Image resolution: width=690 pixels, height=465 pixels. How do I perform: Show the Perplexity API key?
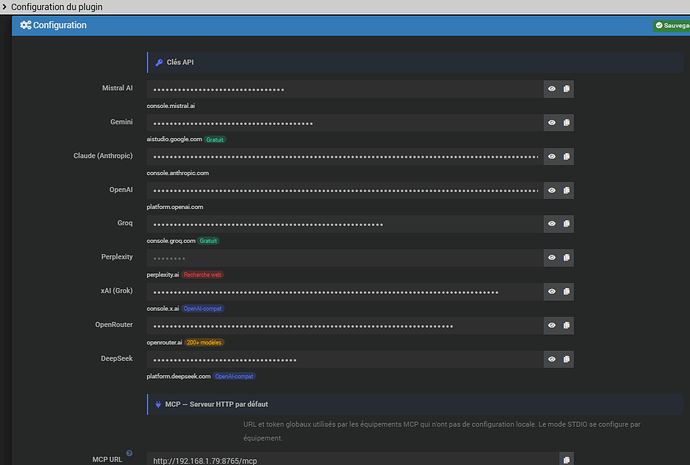click(551, 258)
